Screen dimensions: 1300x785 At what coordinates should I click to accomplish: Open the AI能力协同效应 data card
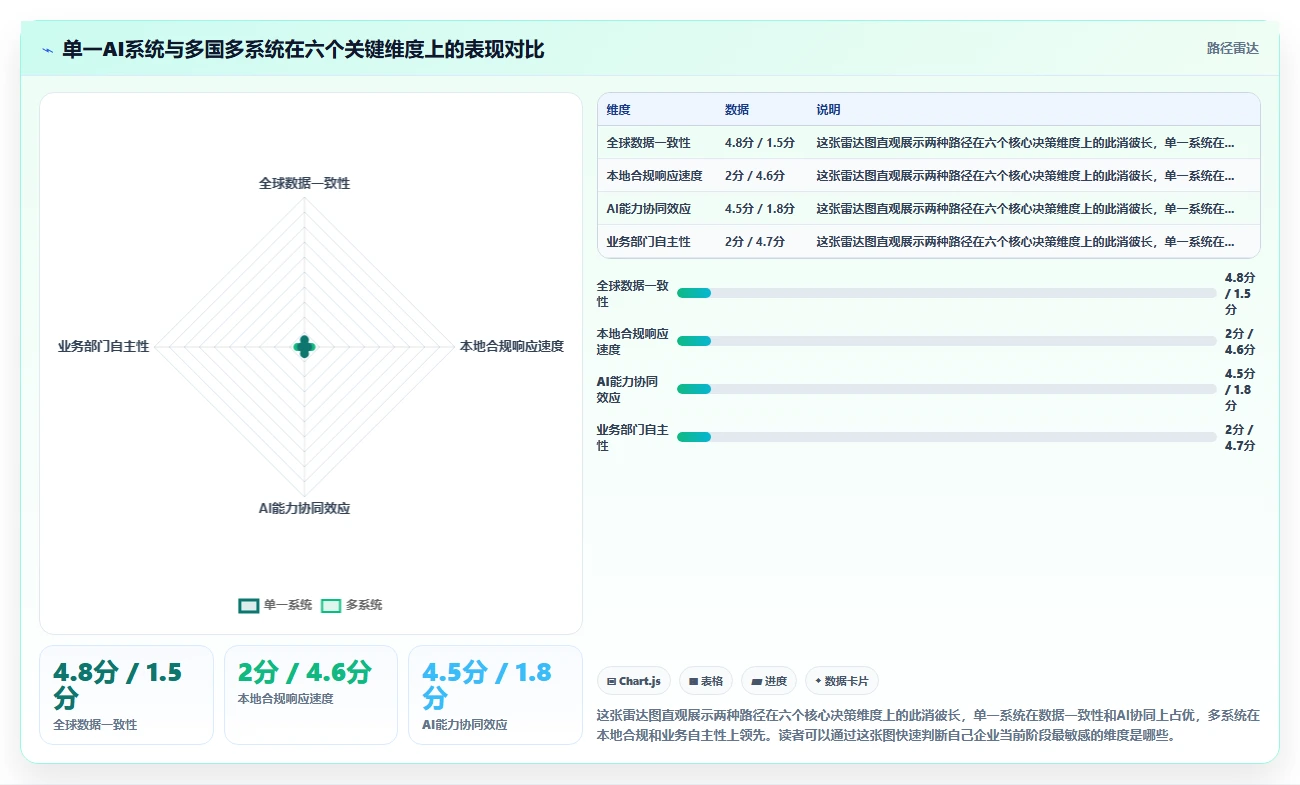pyautogui.click(x=495, y=695)
